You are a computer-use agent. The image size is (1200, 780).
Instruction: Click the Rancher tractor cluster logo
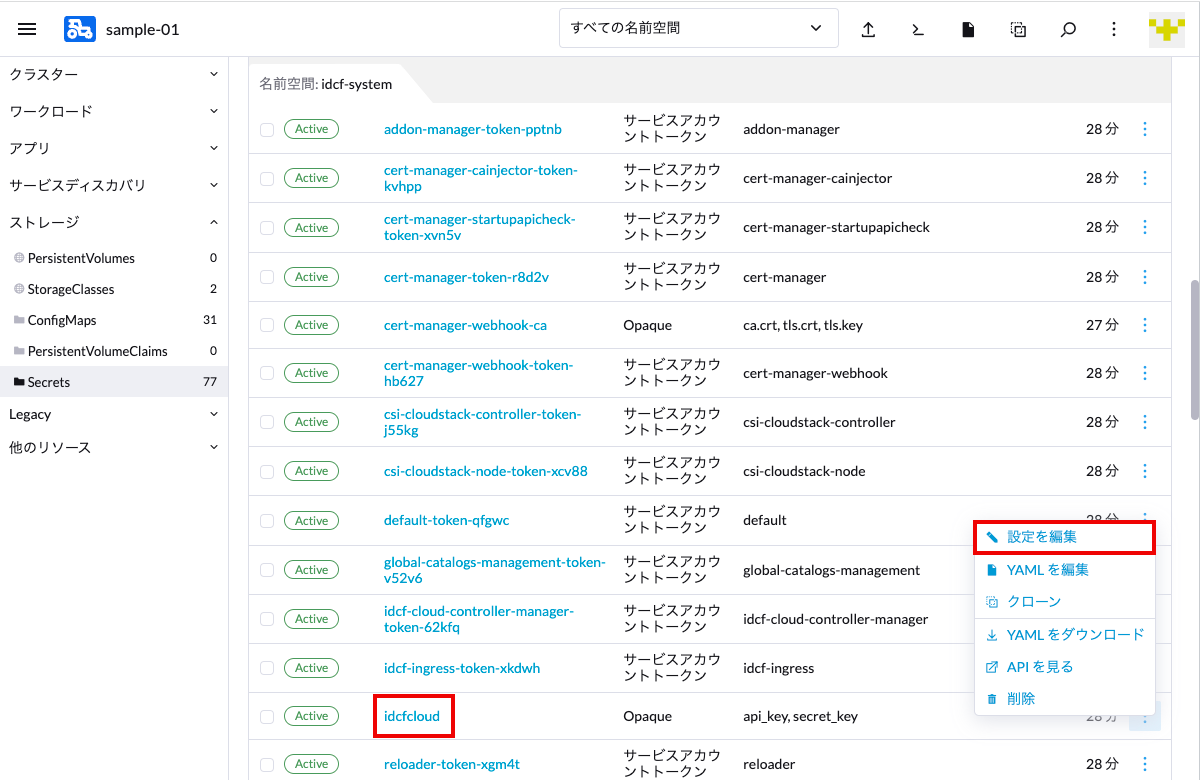click(80, 29)
